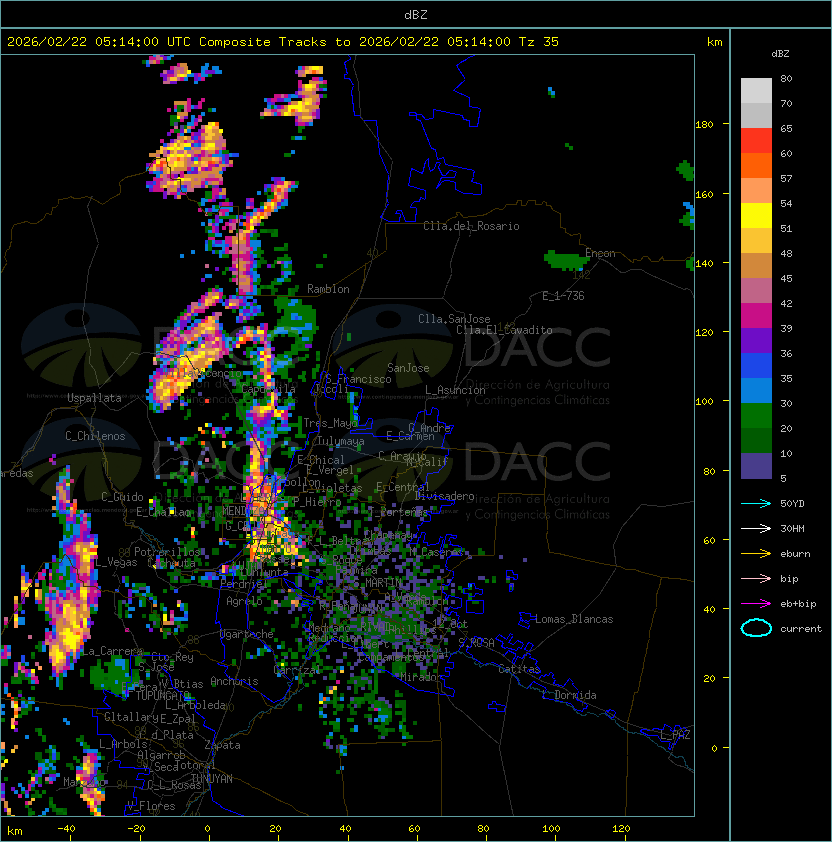
Task: Pick the red swatch below the 65 label
Action: (x=756, y=141)
